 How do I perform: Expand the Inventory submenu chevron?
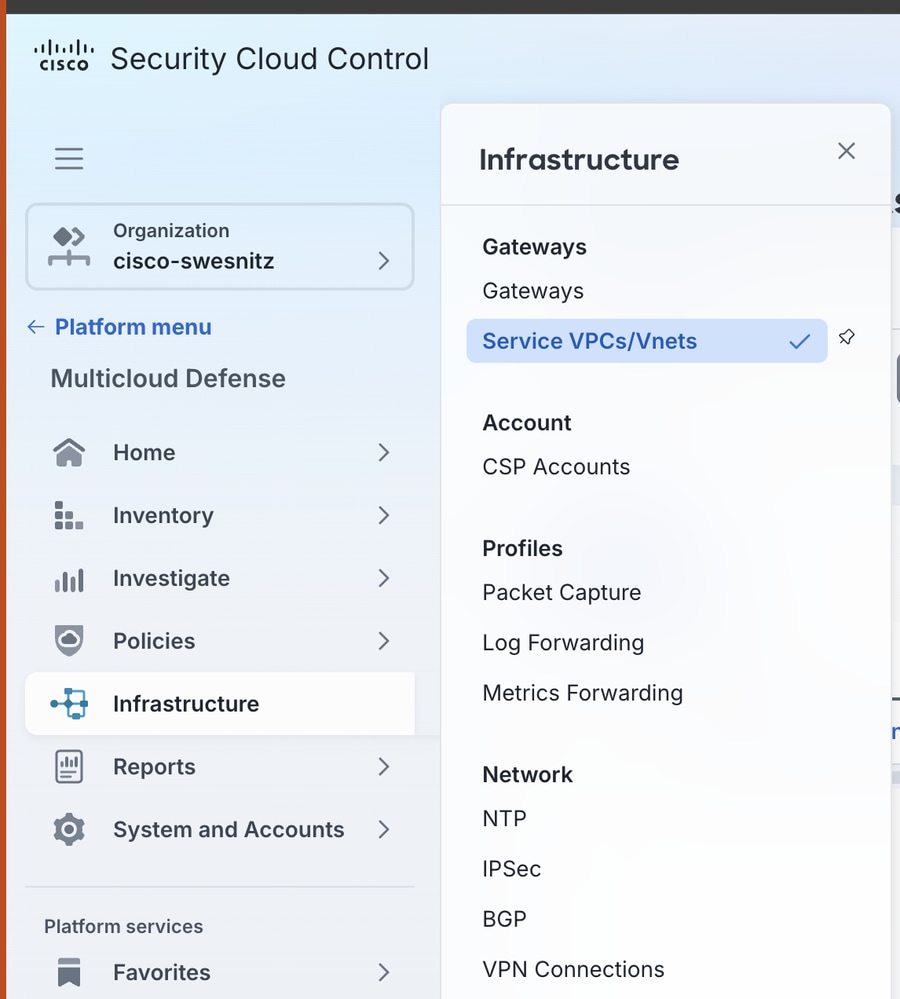click(383, 515)
